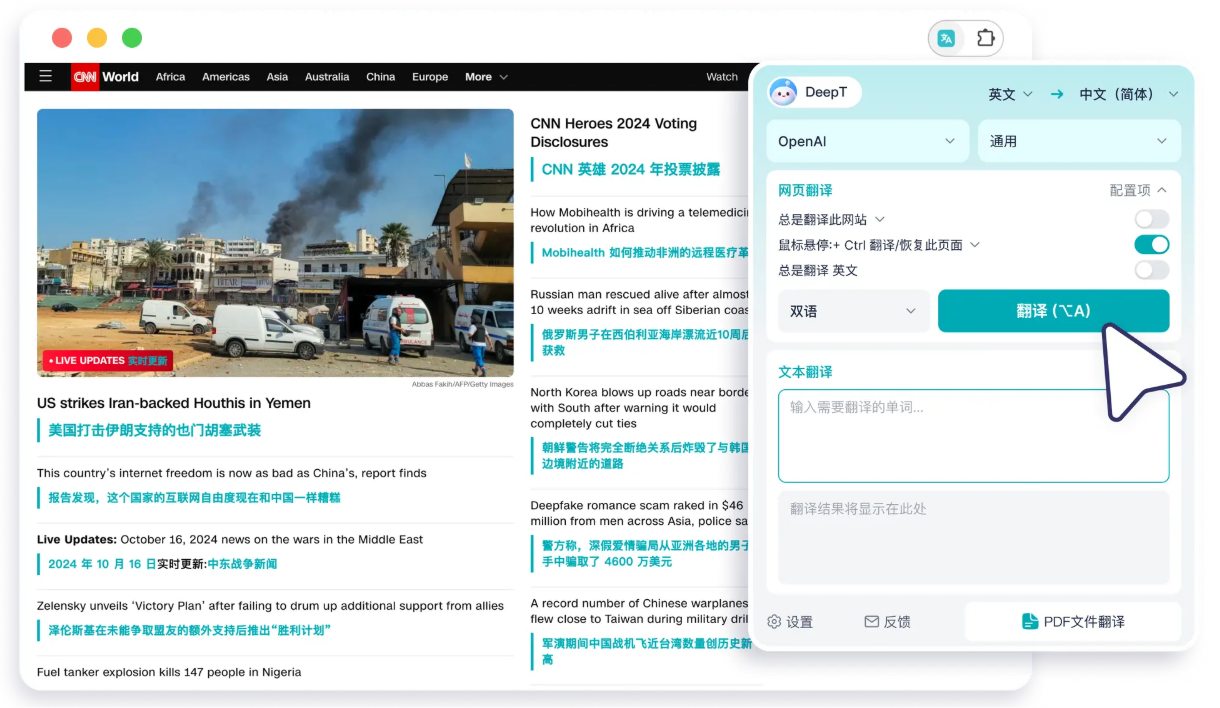
Task: Click the CNN logo
Action: [x=85, y=77]
